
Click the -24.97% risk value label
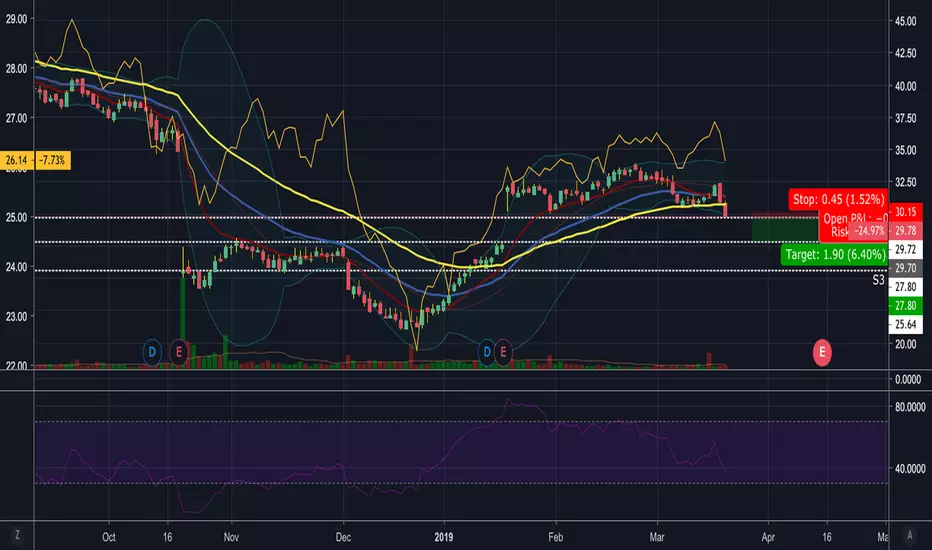pyautogui.click(x=868, y=231)
